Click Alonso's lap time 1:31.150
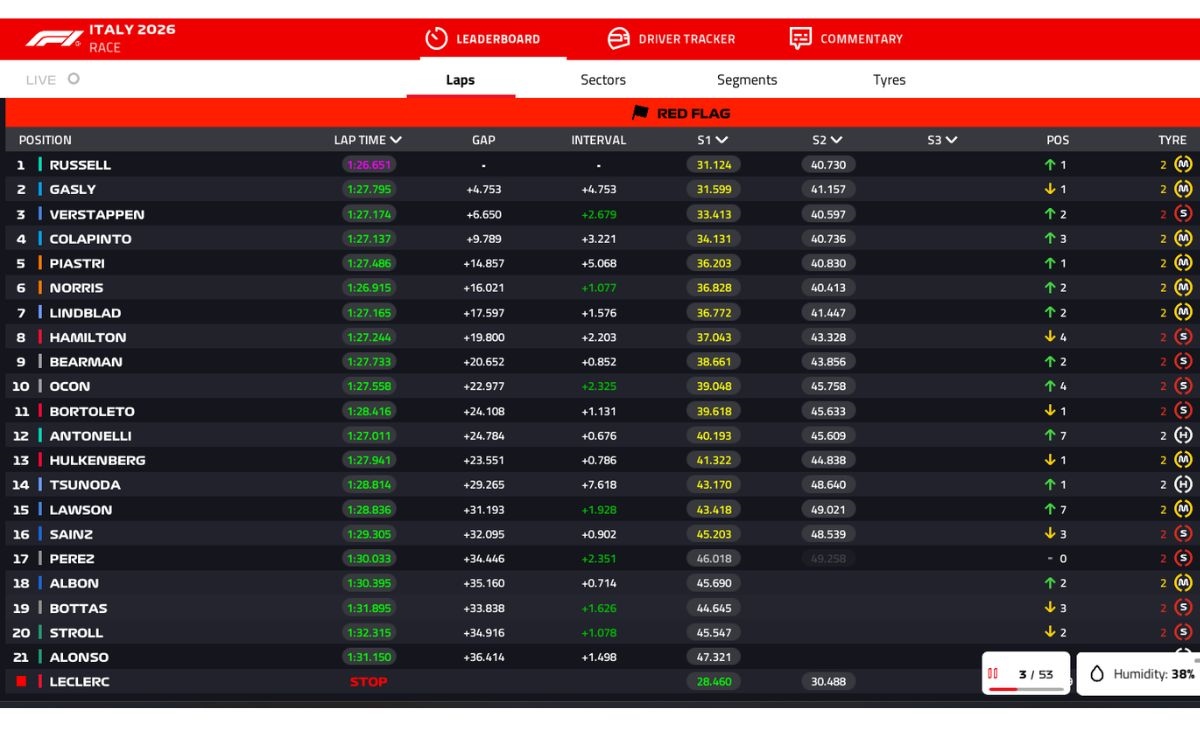The image size is (1200, 729). pos(369,657)
